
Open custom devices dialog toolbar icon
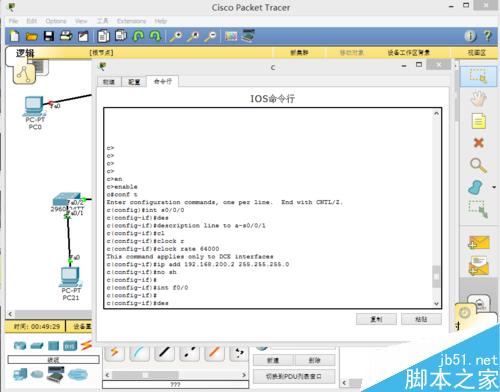(248, 36)
